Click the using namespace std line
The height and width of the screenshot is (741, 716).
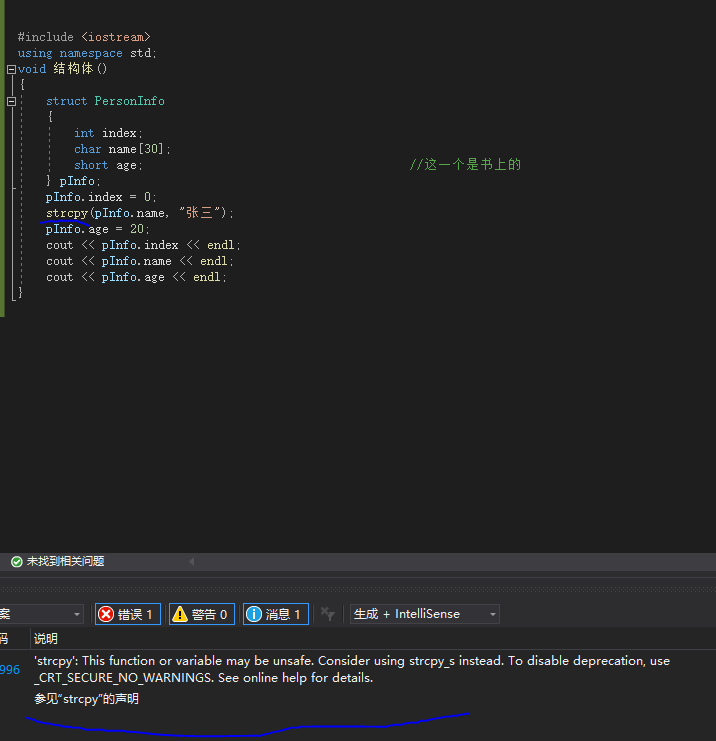pos(87,53)
